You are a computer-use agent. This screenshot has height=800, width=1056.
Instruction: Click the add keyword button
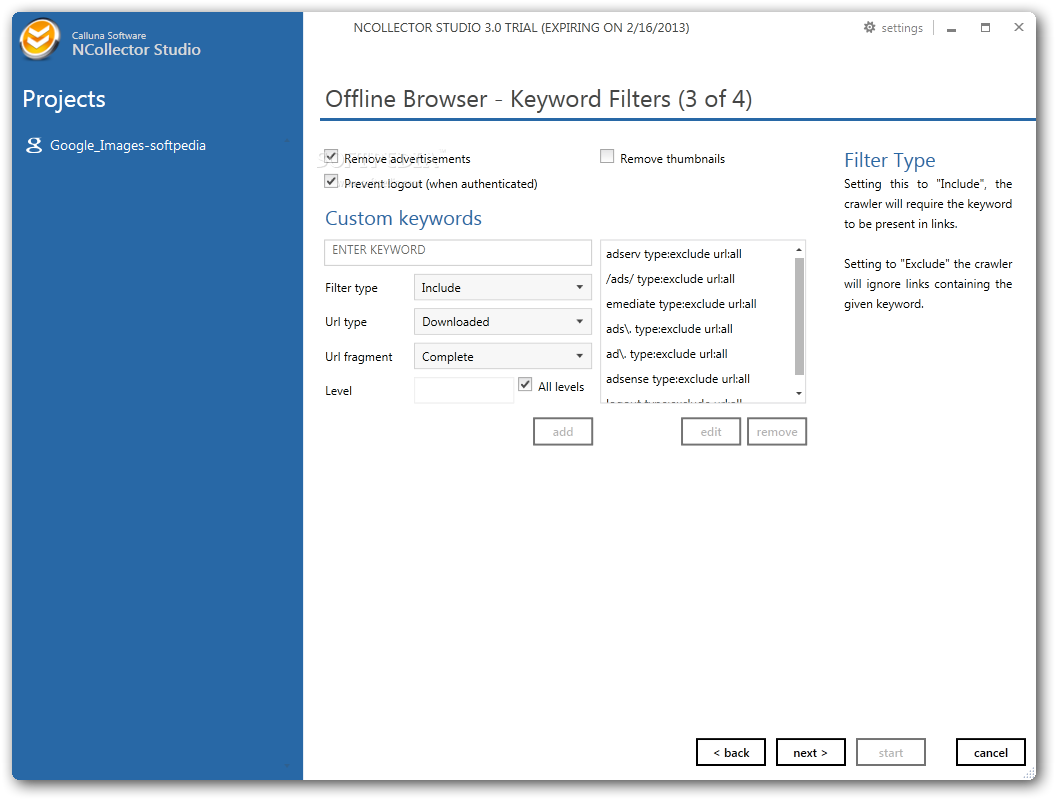(563, 432)
